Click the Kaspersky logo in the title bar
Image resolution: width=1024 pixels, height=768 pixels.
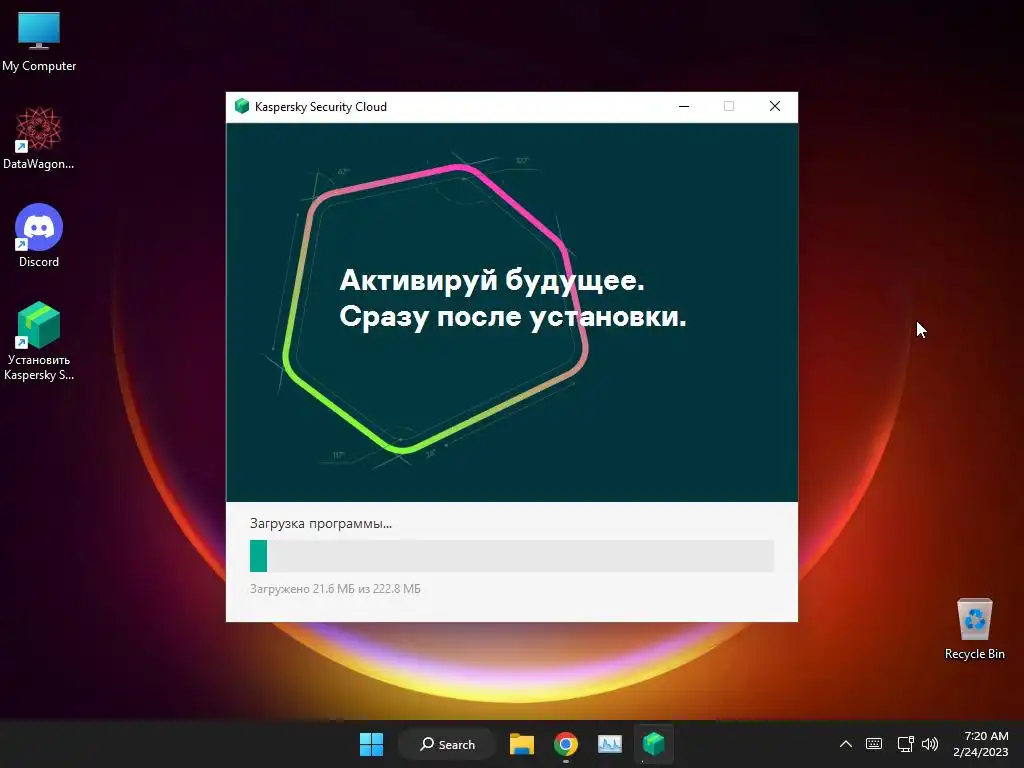tap(242, 106)
